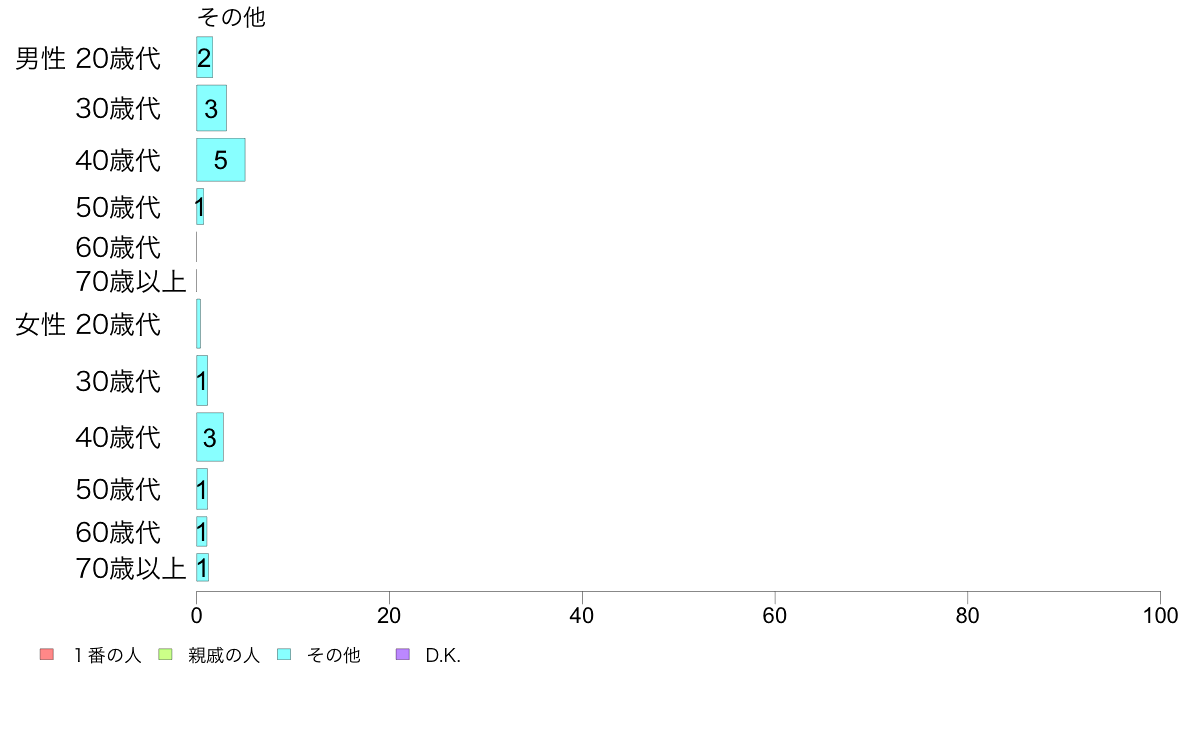
Task: Click the 男性 70歳以上 row label
Action: (130, 281)
